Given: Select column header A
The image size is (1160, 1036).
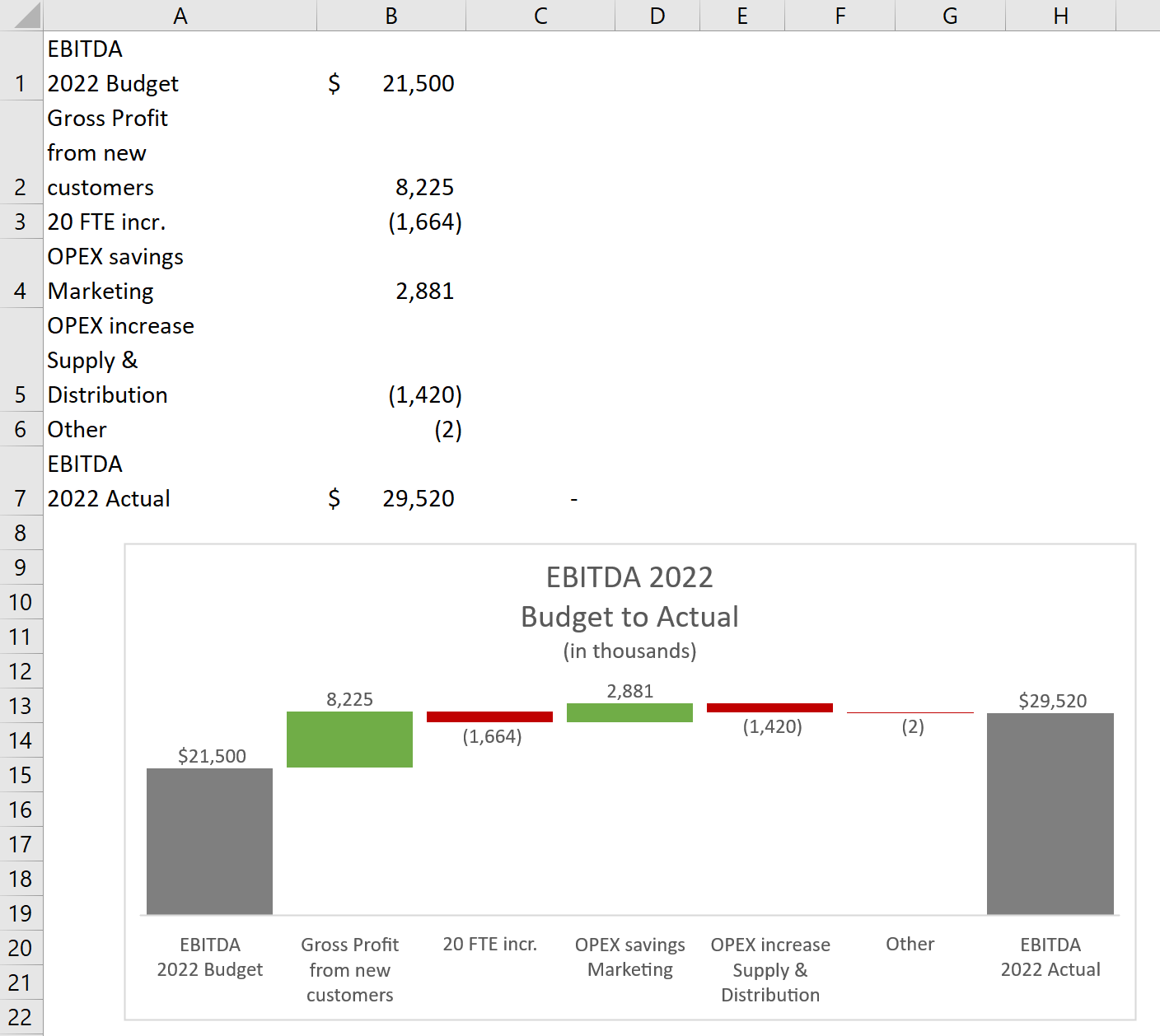Looking at the screenshot, I should point(180,16).
